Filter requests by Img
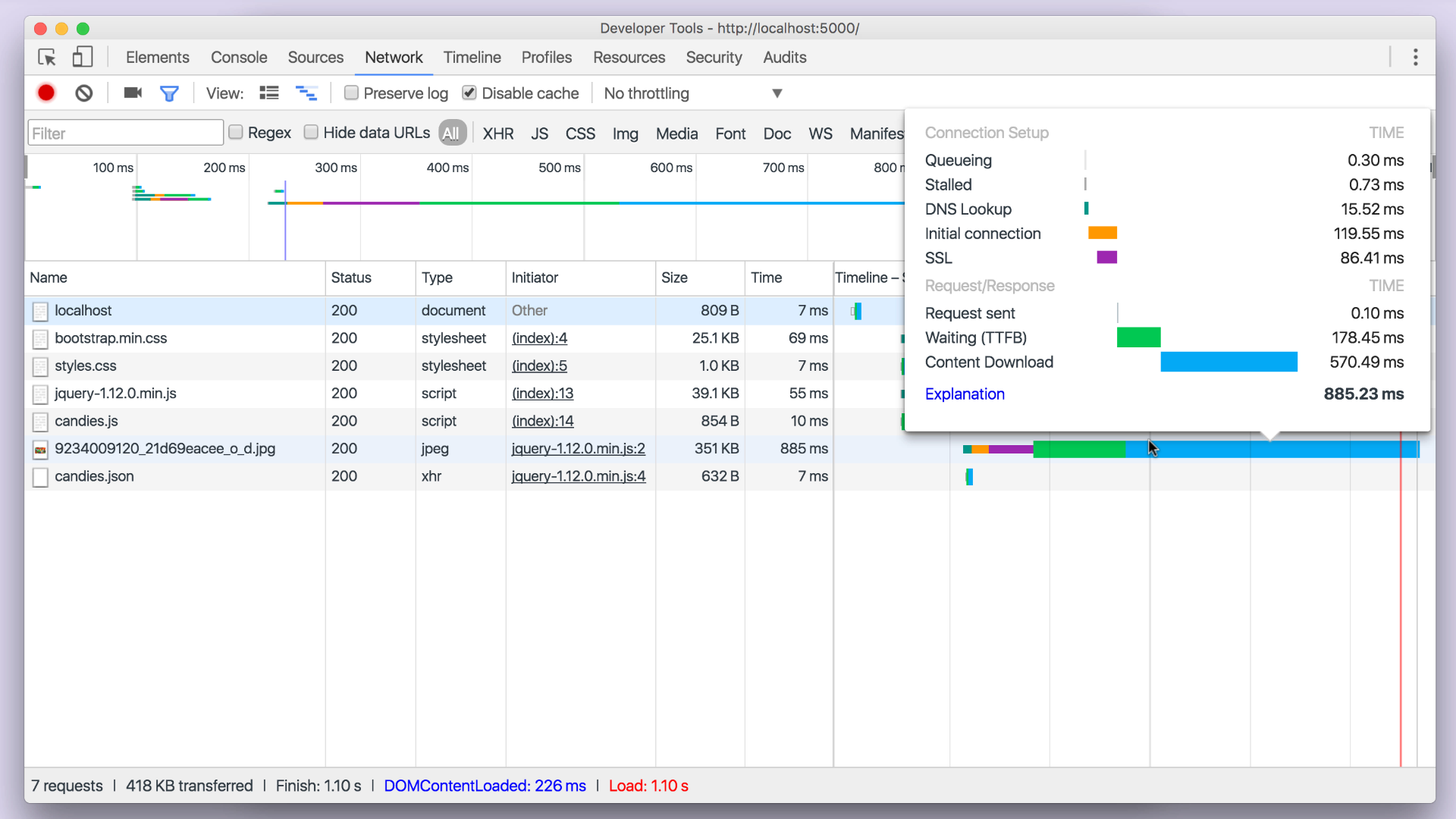 [626, 133]
